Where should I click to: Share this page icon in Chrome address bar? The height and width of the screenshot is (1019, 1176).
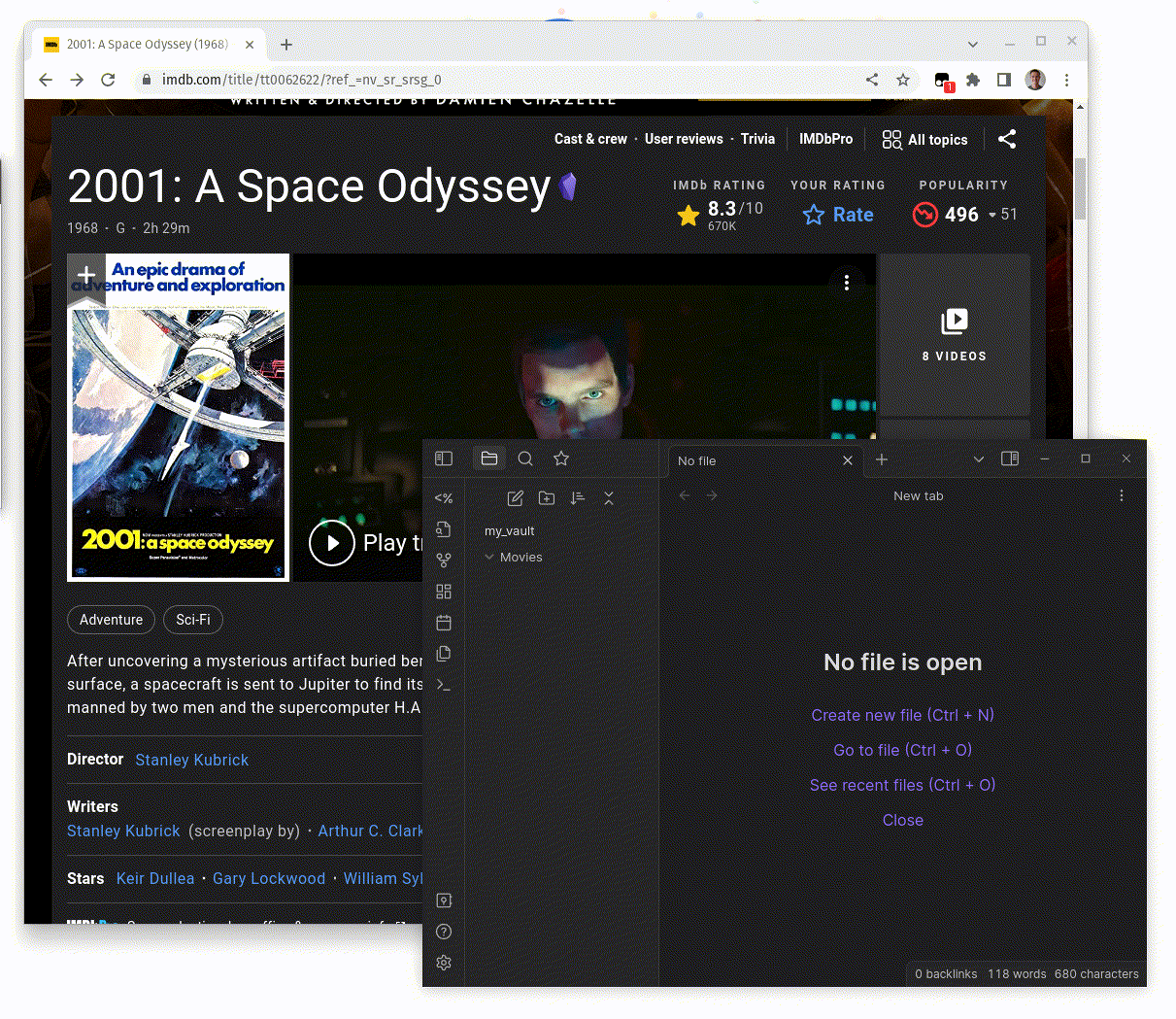[x=872, y=80]
